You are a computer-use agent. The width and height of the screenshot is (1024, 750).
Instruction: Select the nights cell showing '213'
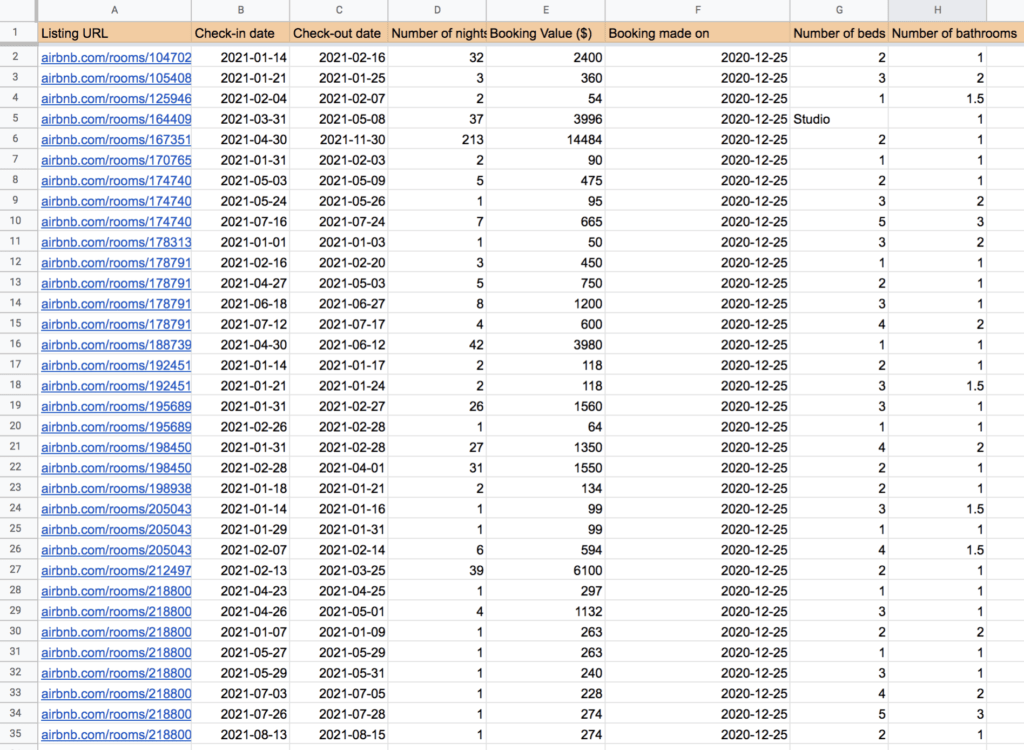438,139
